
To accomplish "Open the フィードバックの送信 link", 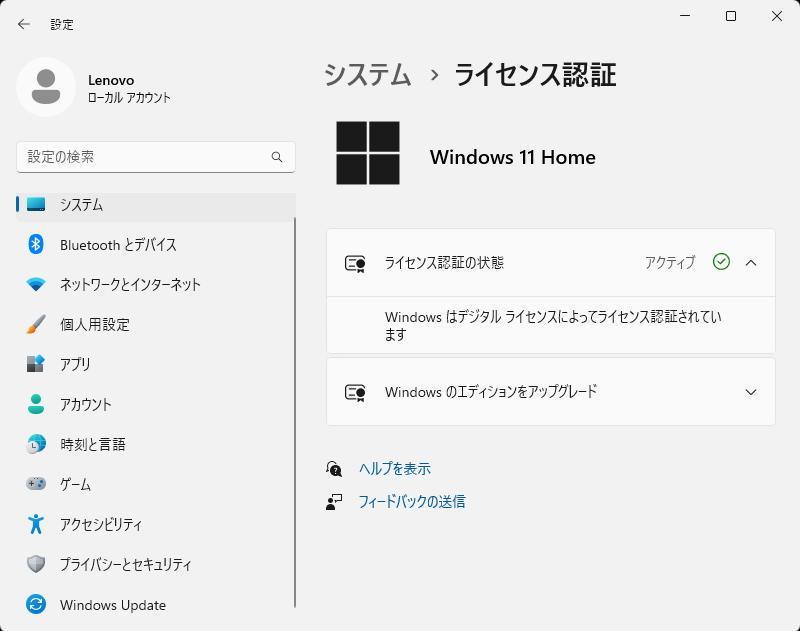I will tap(412, 502).
